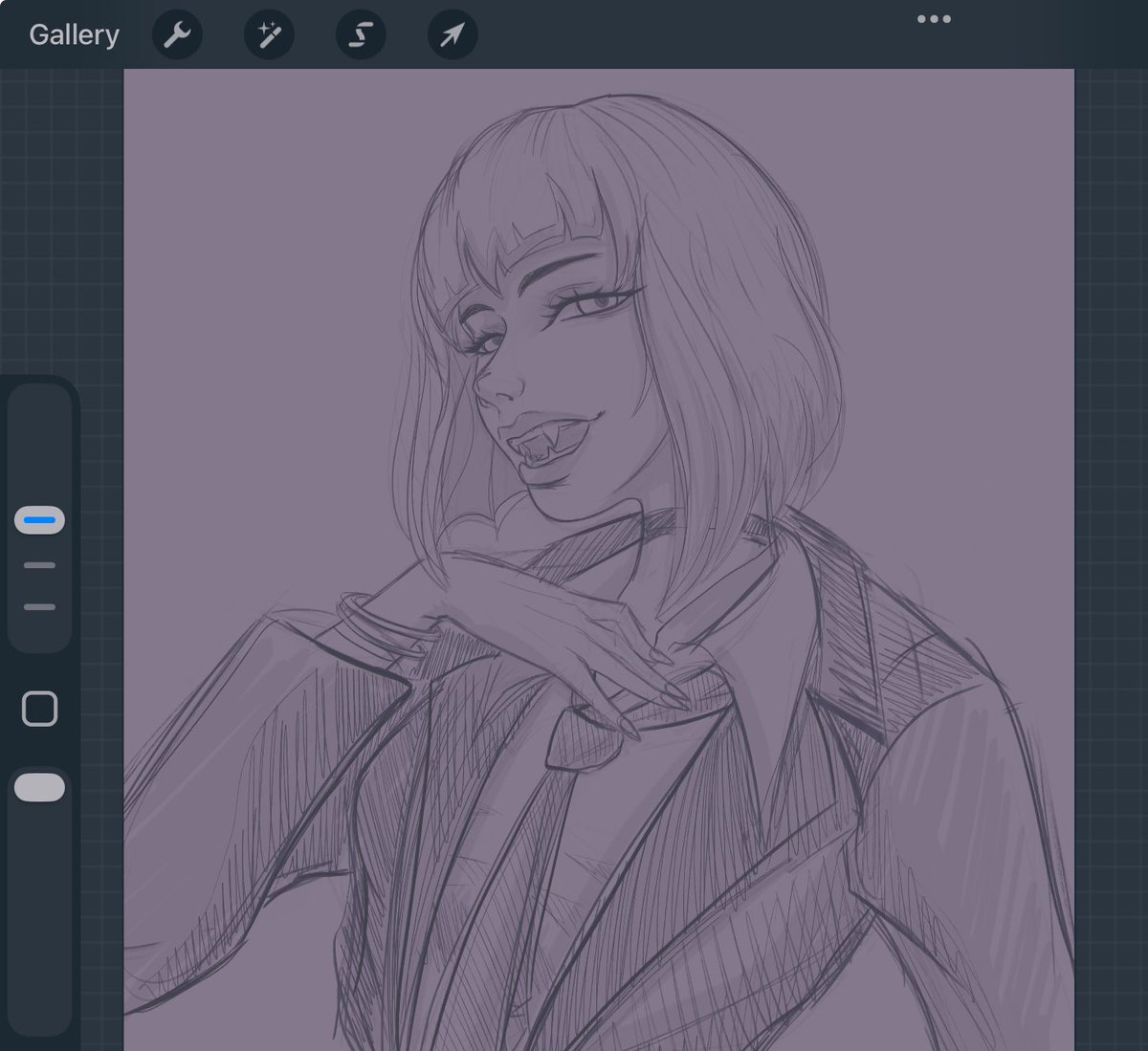The height and width of the screenshot is (1051, 1148).
Task: Open the three-dot overflow menu
Action: [x=934, y=19]
